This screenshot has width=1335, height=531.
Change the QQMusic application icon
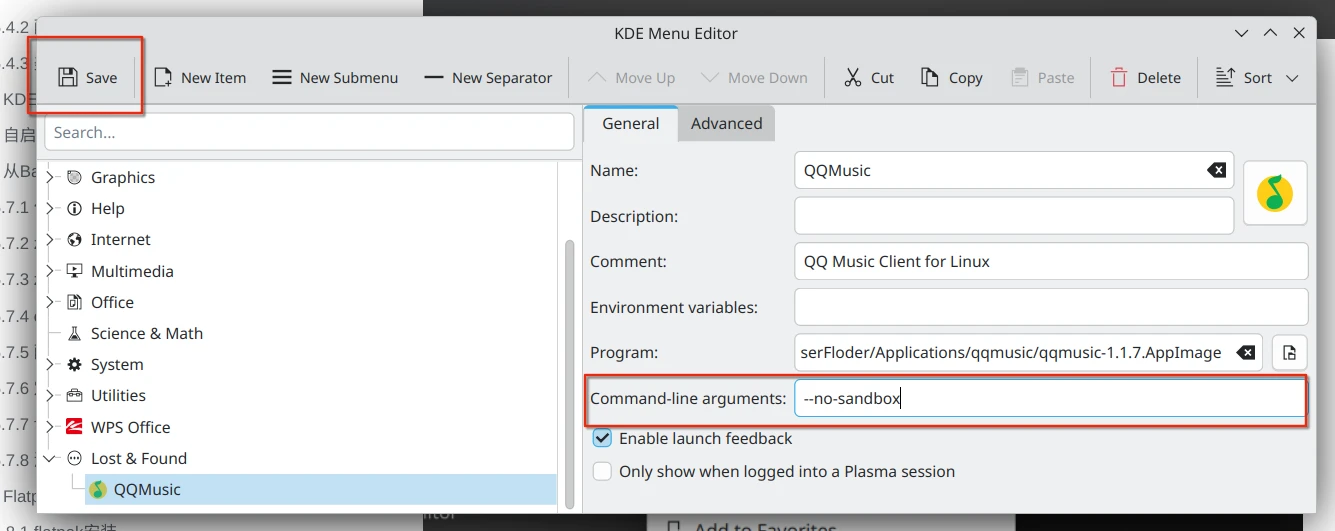pos(1275,193)
